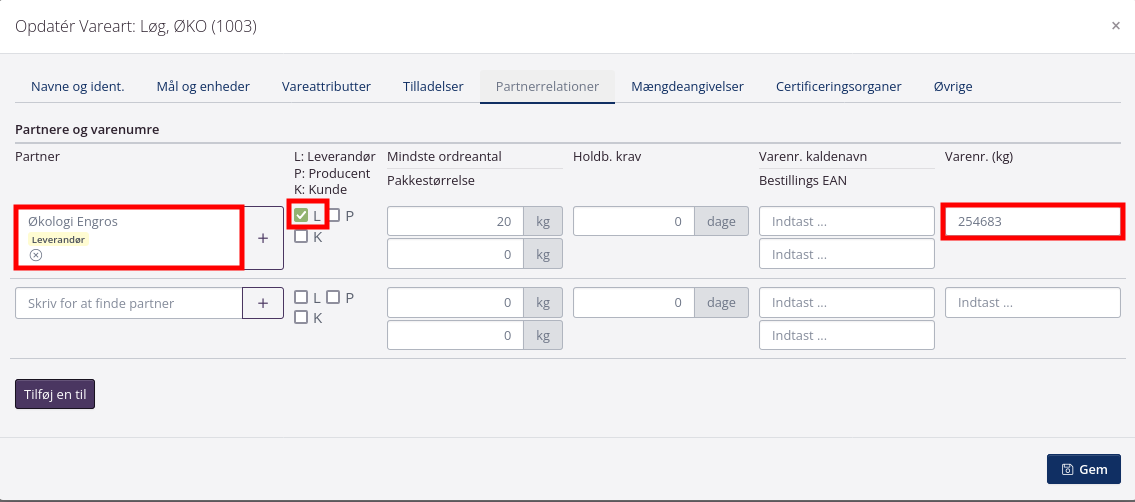Open the Navne og ident. tab

tap(77, 86)
